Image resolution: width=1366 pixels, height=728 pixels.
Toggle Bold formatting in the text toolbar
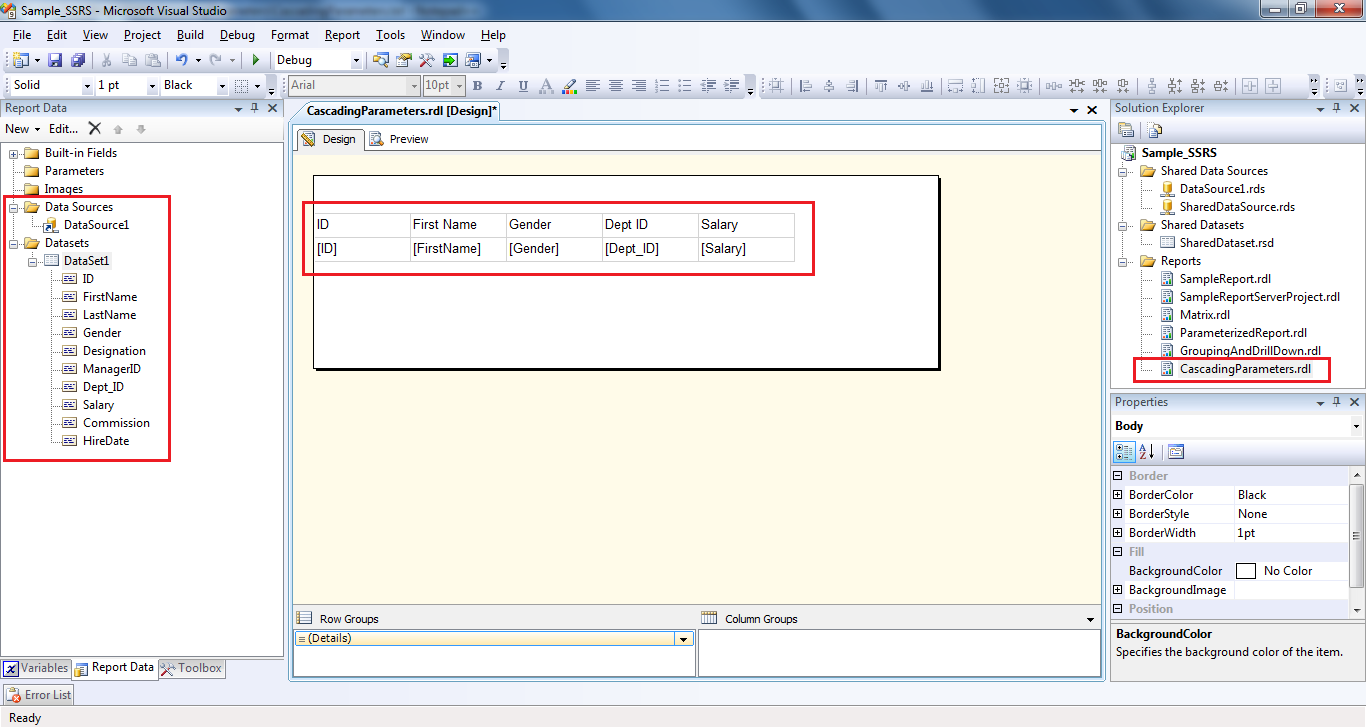click(x=477, y=85)
